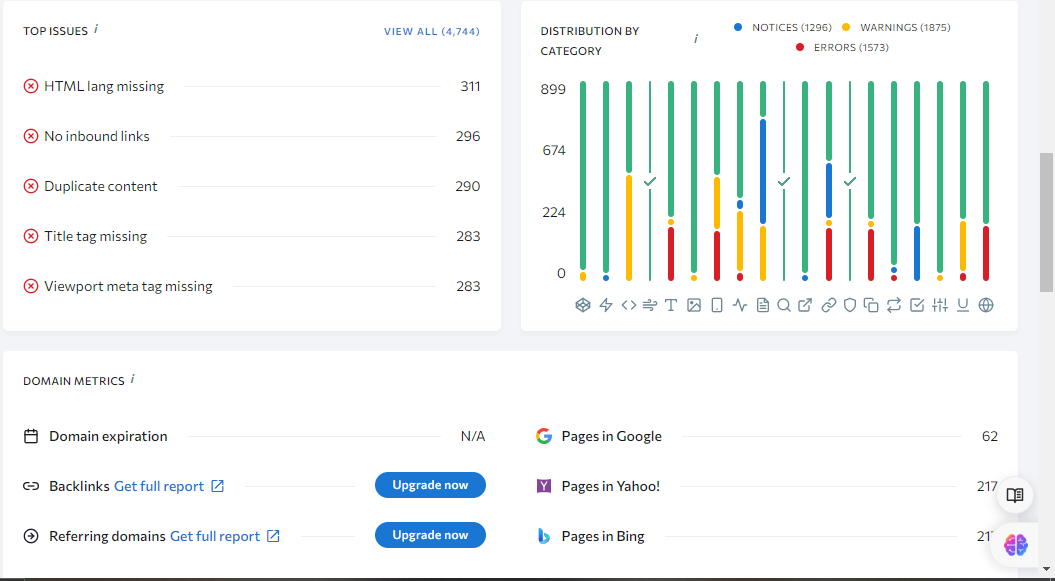Show Top Issues info tooltip icon
This screenshot has width=1055, height=581.
tap(96, 29)
